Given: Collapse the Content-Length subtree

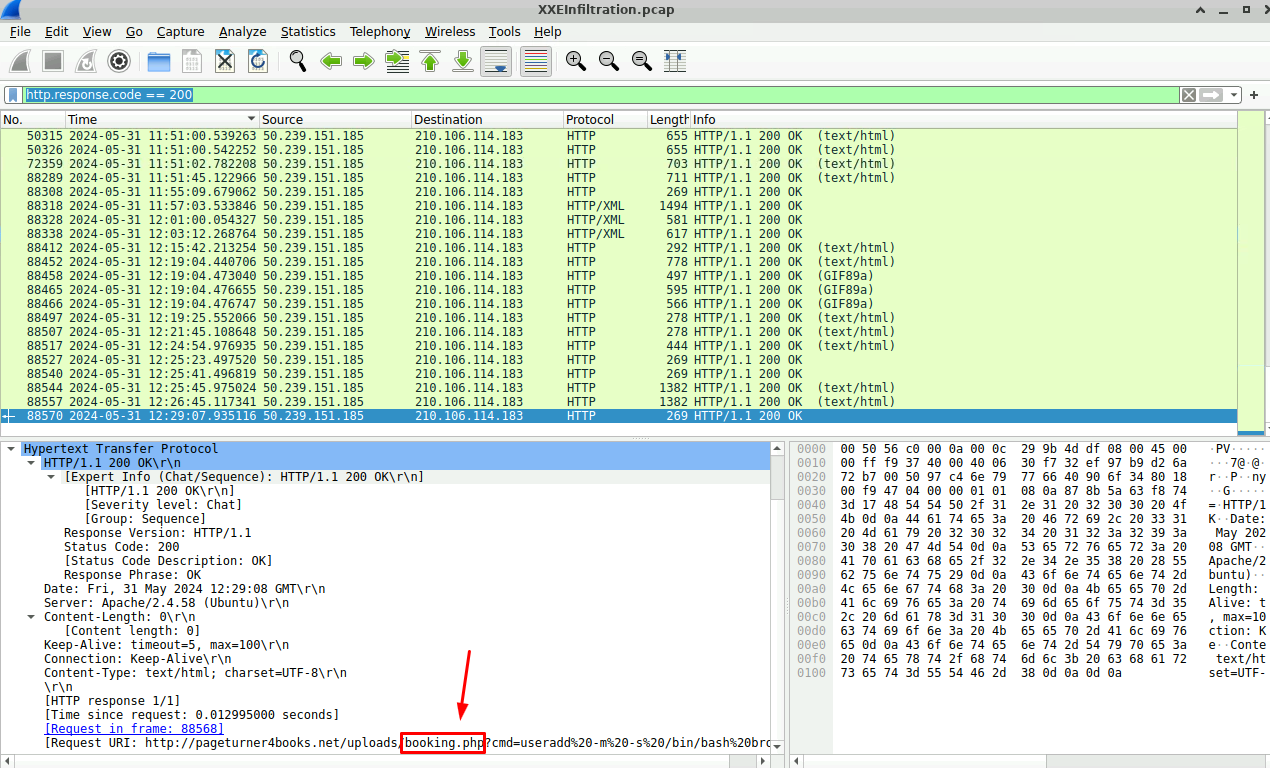Looking at the screenshot, I should click(32, 617).
